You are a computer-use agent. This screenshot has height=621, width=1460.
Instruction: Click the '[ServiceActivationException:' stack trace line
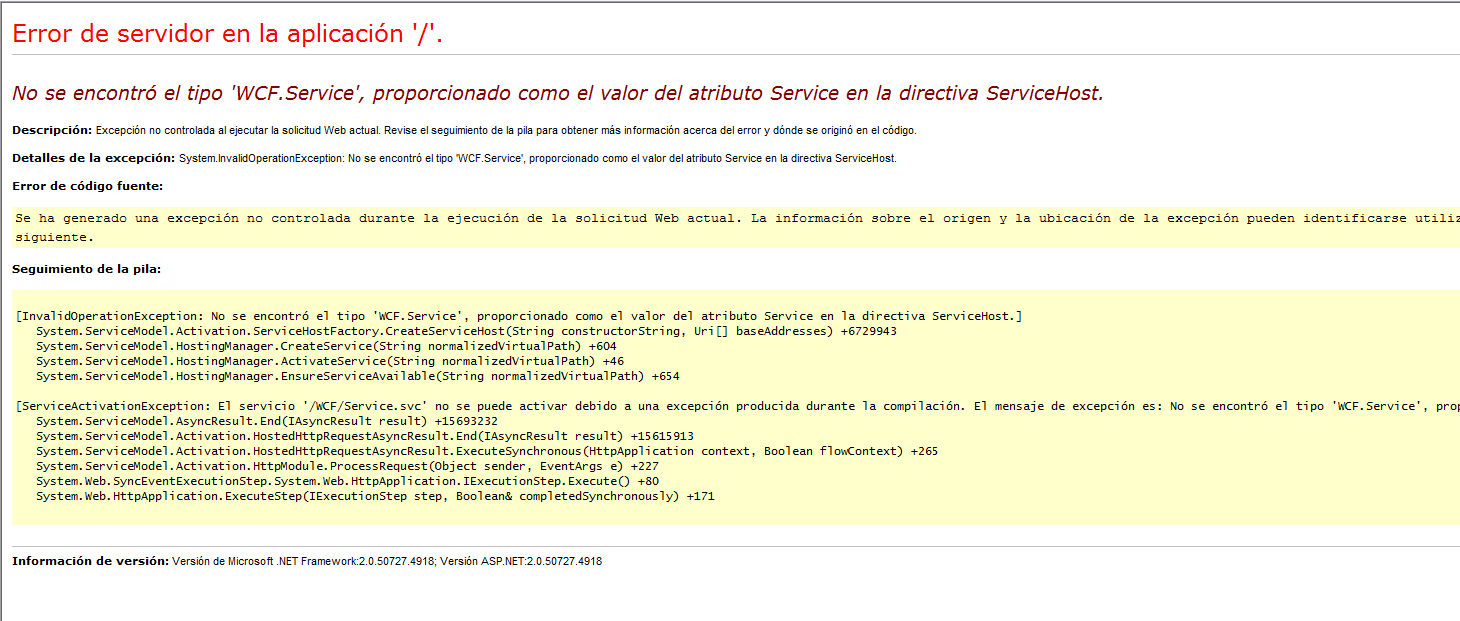[x=737, y=406]
